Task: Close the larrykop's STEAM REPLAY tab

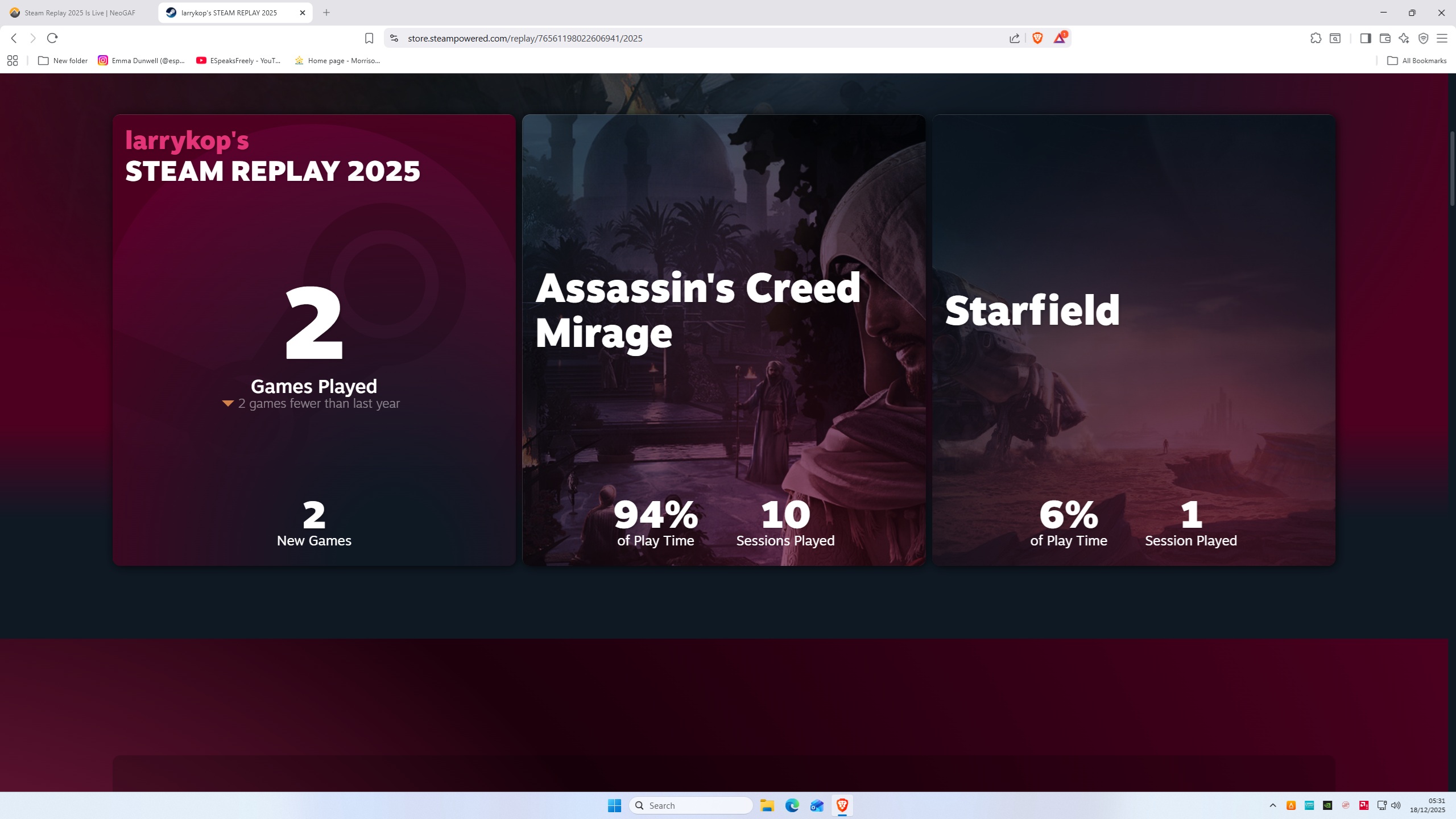Action: (303, 13)
